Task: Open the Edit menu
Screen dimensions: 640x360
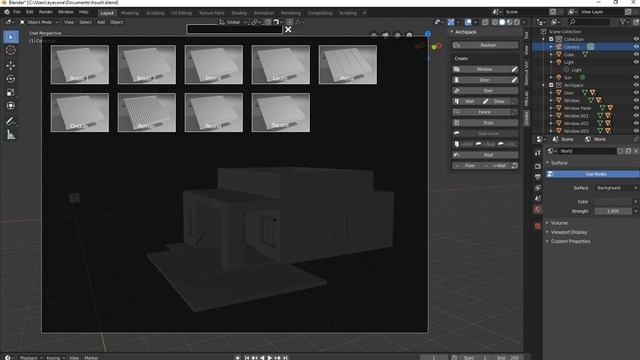Action: [x=29, y=12]
